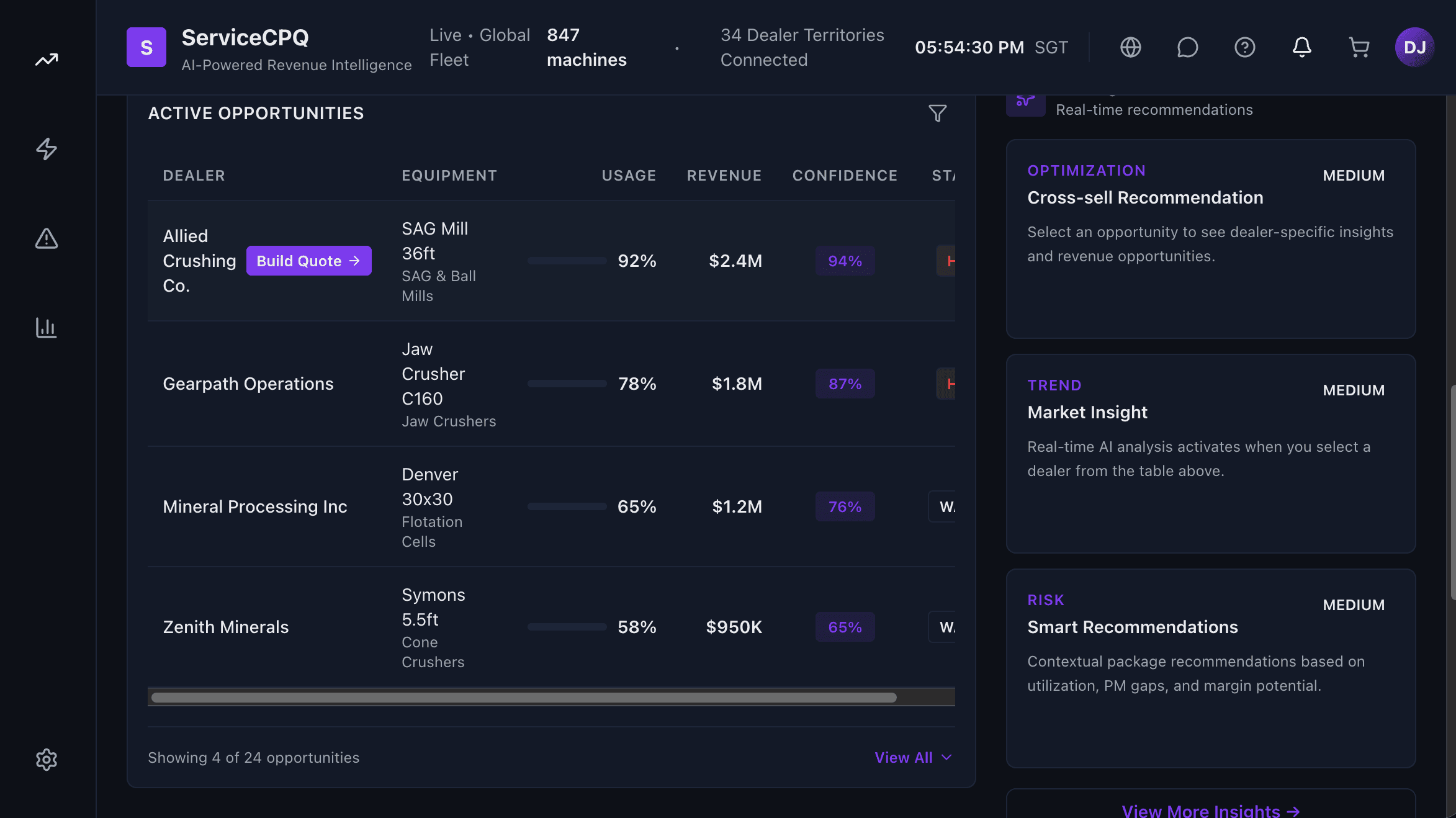The width and height of the screenshot is (1456, 818).
Task: Click the 87% confidence badge
Action: pyautogui.click(x=845, y=384)
